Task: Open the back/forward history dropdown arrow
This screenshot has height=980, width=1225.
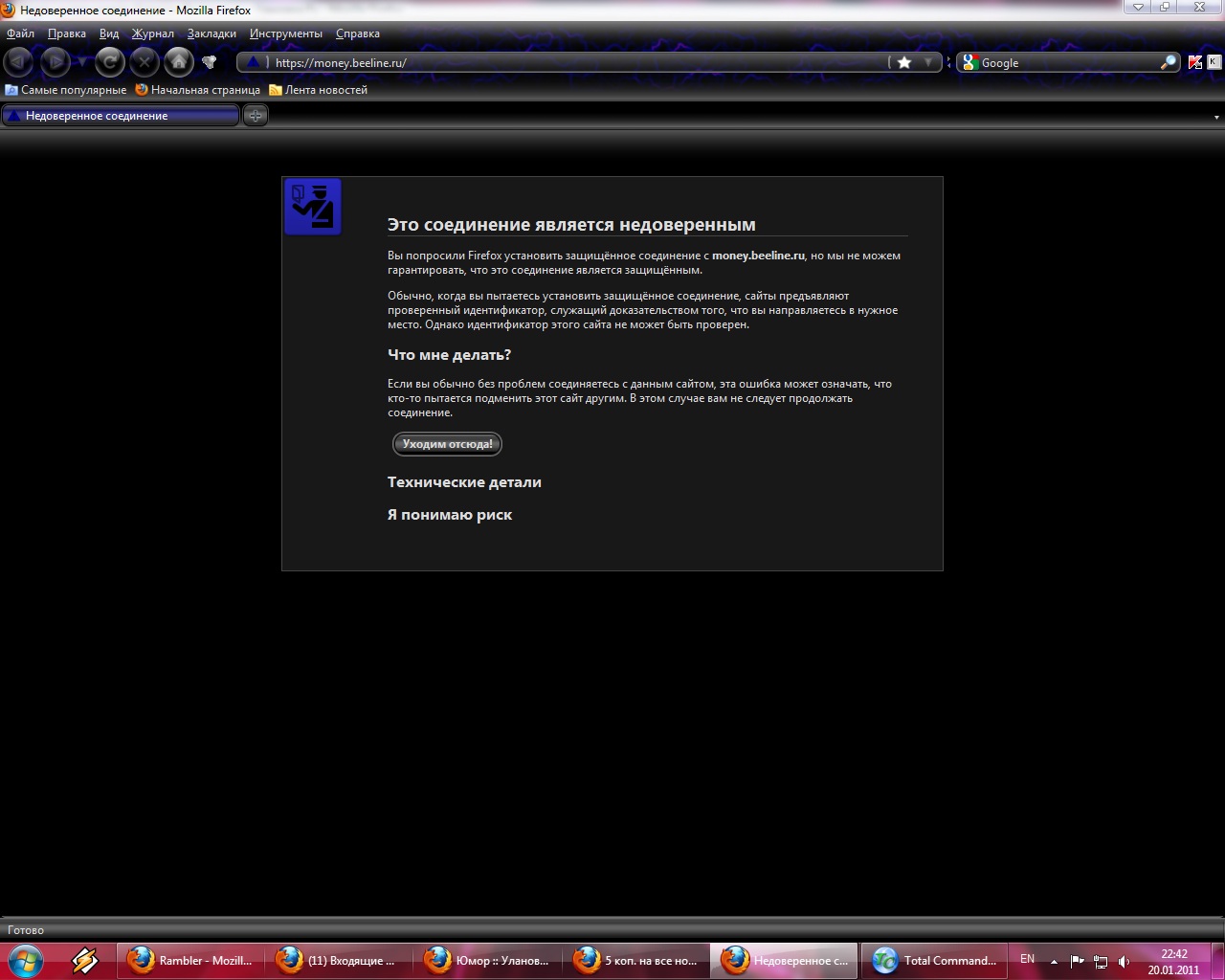Action: click(81, 63)
